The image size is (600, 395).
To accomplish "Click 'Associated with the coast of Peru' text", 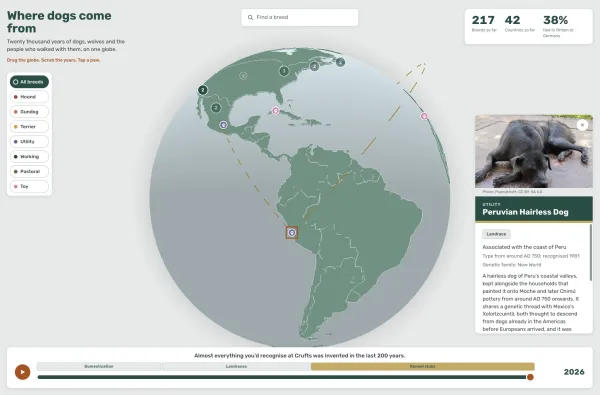I will pyautogui.click(x=524, y=247).
